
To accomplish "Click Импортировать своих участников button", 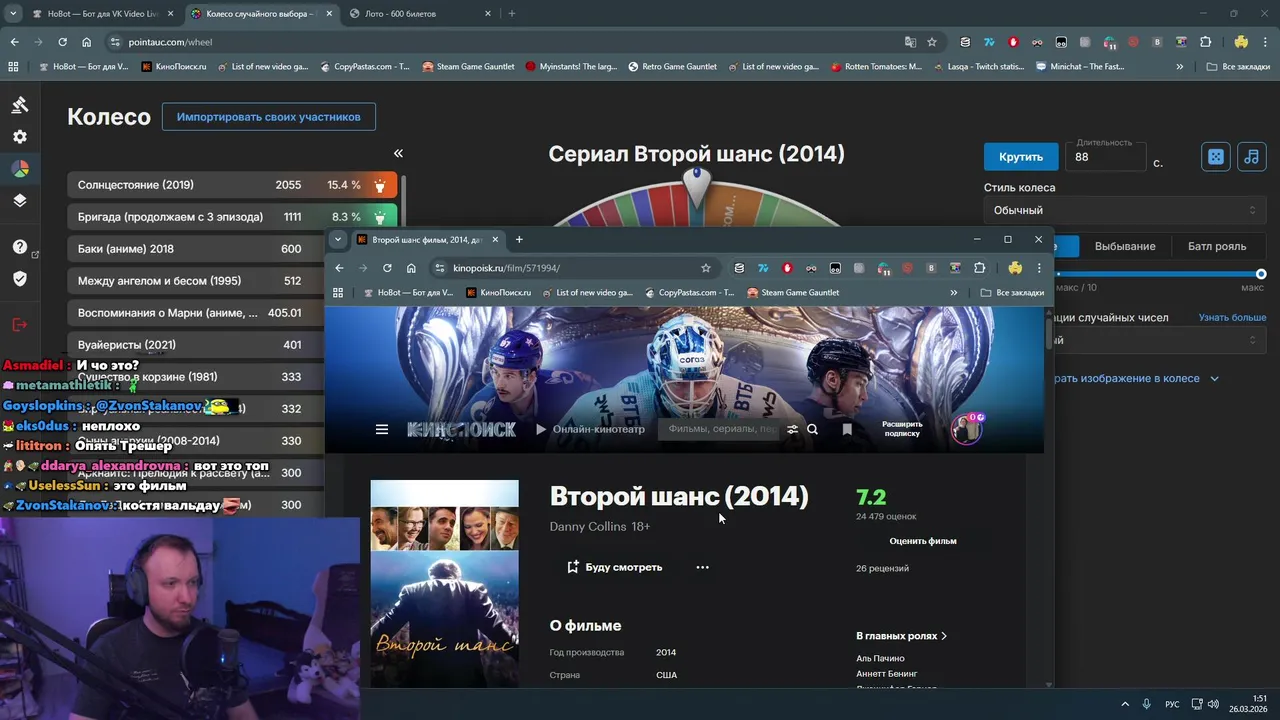I will pos(269,117).
